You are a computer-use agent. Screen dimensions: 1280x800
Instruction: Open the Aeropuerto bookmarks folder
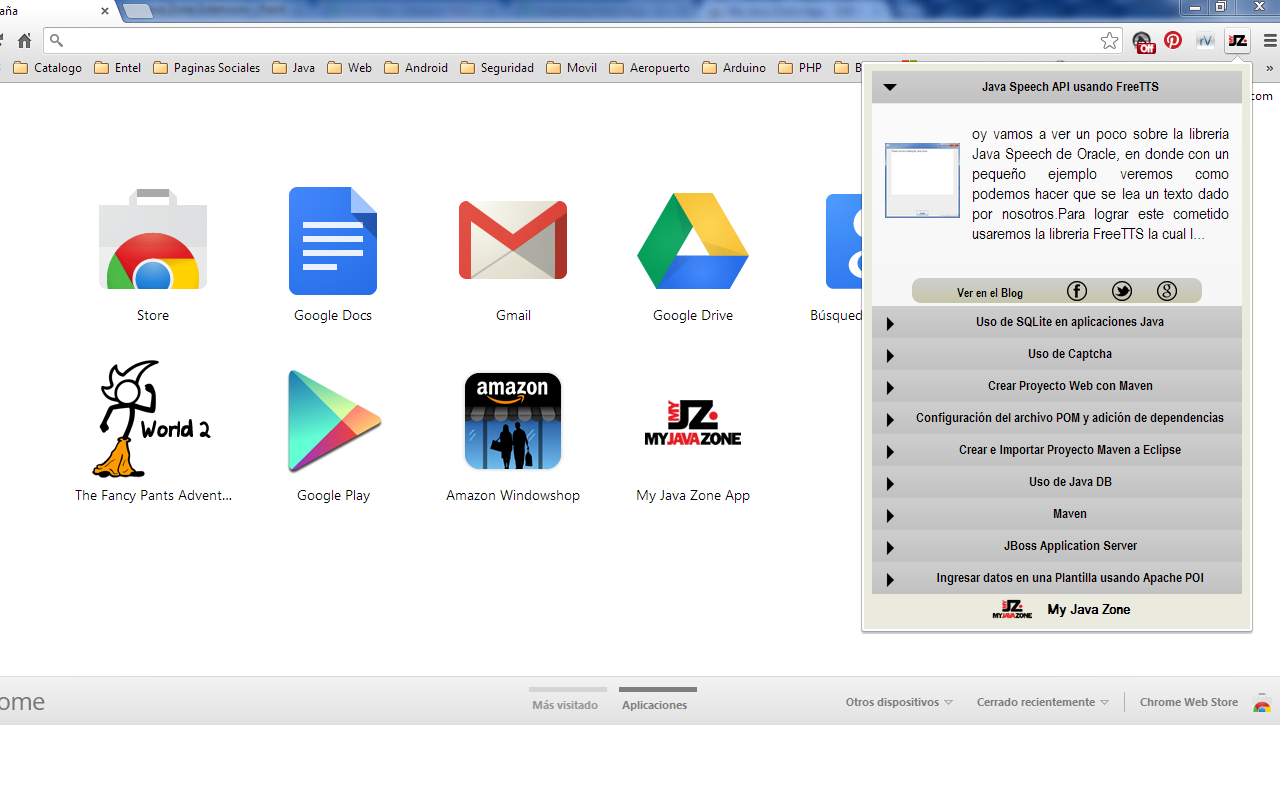pyautogui.click(x=650, y=68)
